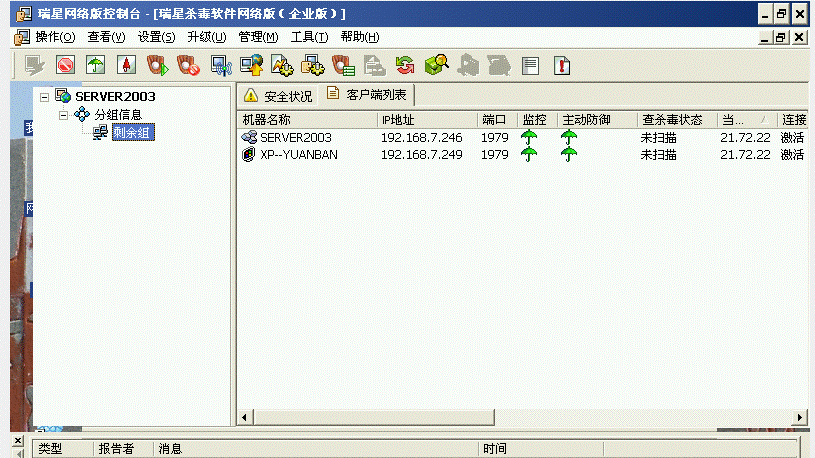The height and width of the screenshot is (458, 815).
Task: Click the second grayed-out folder-shaped icon
Action: pos(499,66)
